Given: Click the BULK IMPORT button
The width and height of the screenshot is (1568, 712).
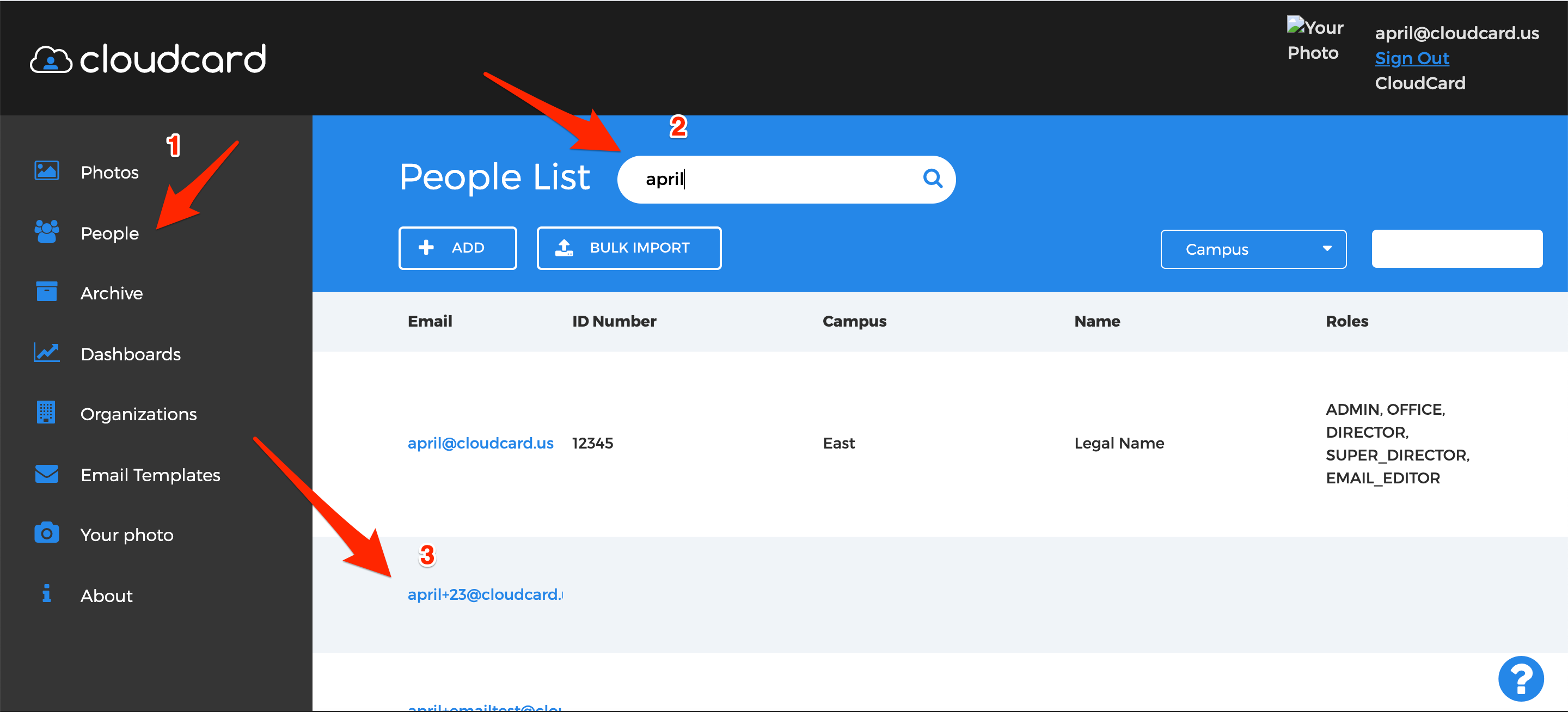Looking at the screenshot, I should [629, 248].
